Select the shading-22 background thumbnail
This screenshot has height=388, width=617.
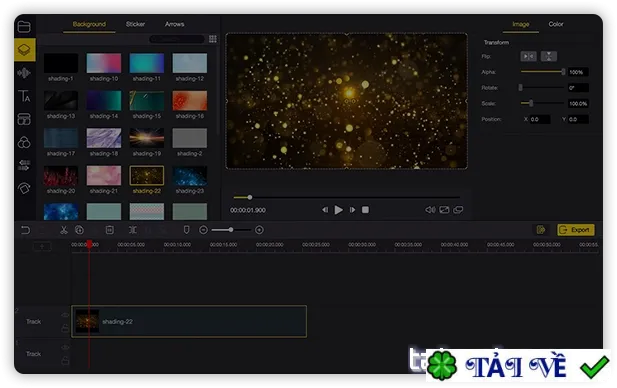(x=147, y=175)
